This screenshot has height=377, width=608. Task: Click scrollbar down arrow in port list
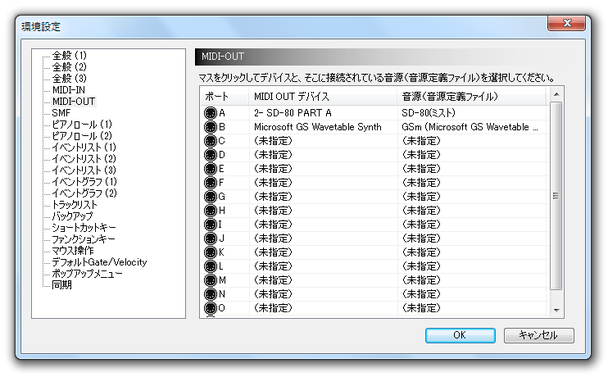pyautogui.click(x=556, y=310)
